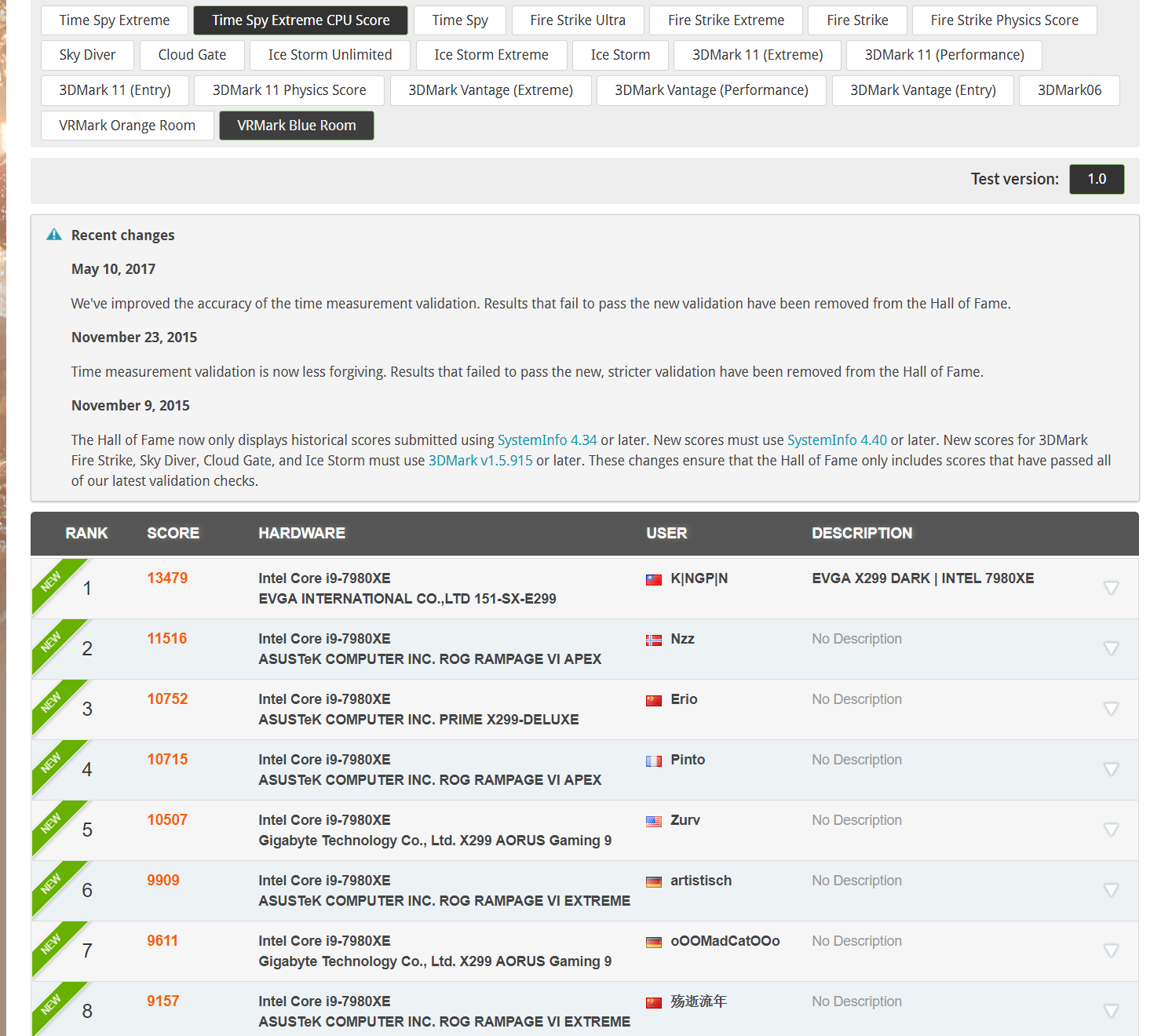Click the Norway flag beside Nzz
This screenshot has height=1036, width=1161.
[654, 640]
